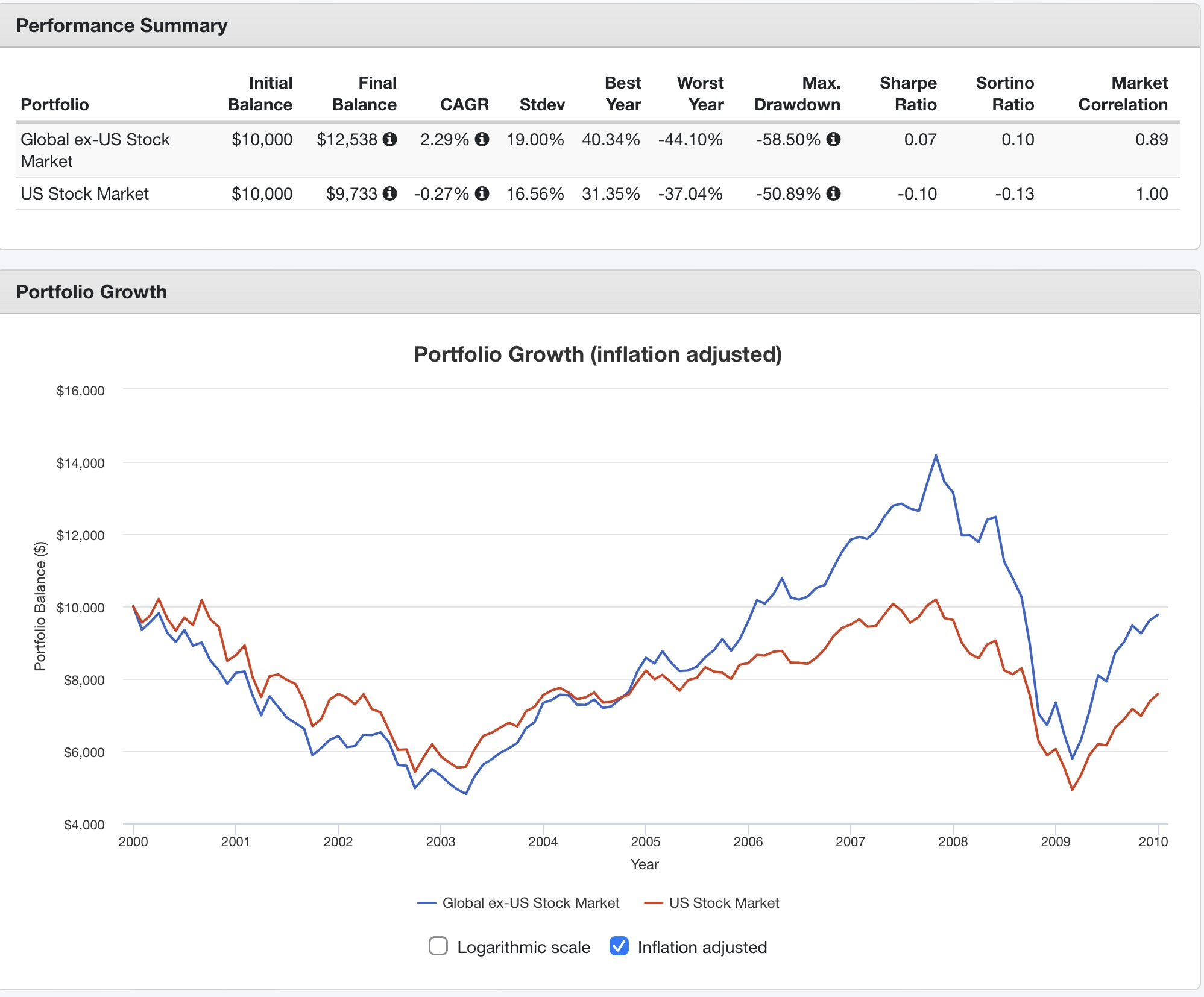
Task: Click the blue line's 2007 peak point
Action: tap(936, 456)
